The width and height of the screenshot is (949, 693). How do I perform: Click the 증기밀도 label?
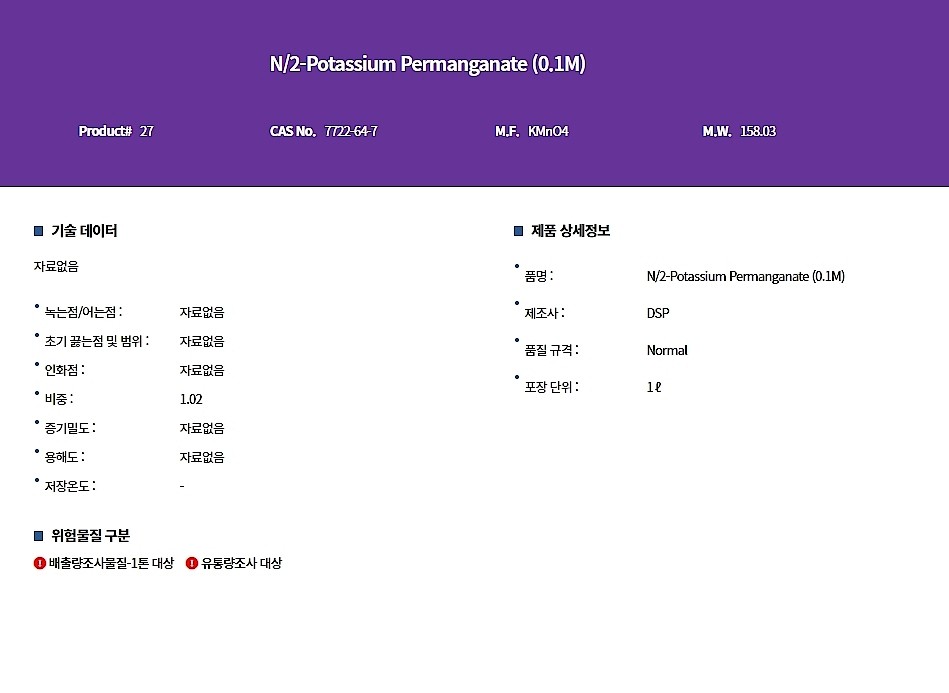coord(70,429)
